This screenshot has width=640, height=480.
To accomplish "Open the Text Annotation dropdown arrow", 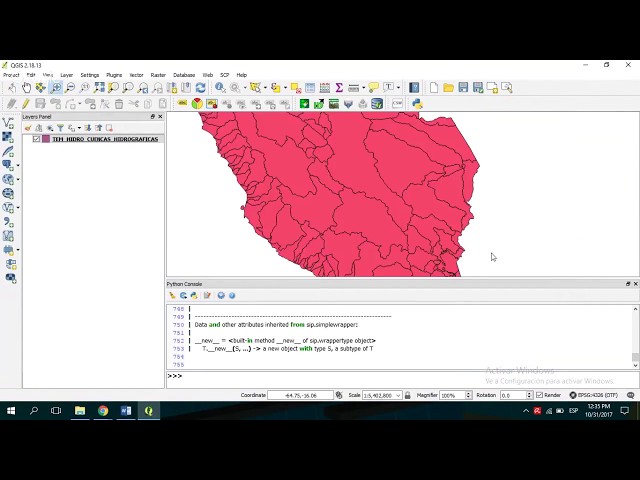I will (x=398, y=87).
